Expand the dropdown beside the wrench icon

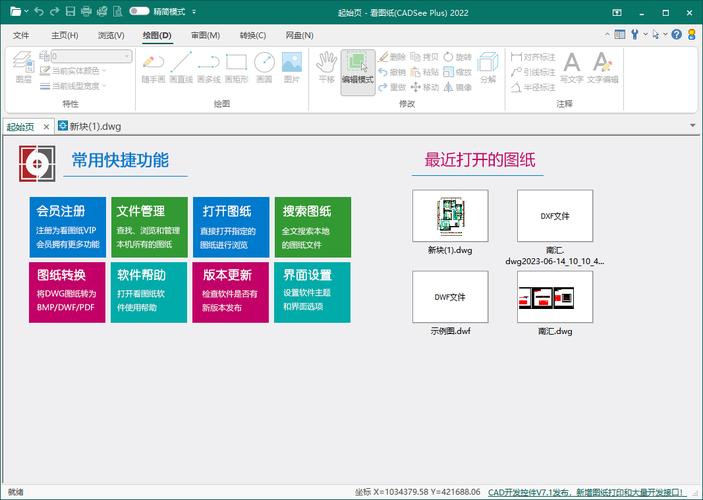pyautogui.click(x=646, y=34)
